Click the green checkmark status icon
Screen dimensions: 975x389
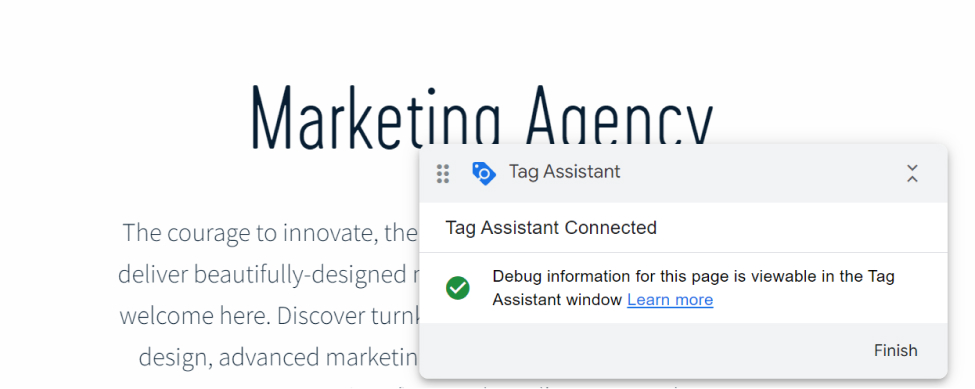coord(458,288)
